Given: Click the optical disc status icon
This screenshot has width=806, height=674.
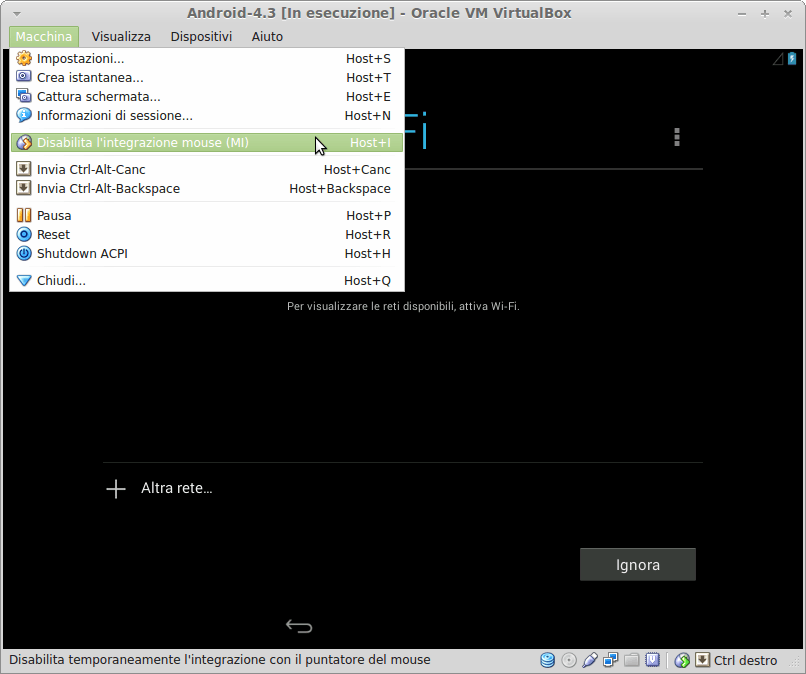Looking at the screenshot, I should pos(569,660).
